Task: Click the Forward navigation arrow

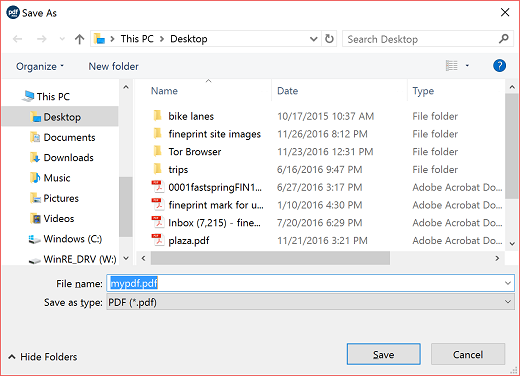Action: coord(42,39)
